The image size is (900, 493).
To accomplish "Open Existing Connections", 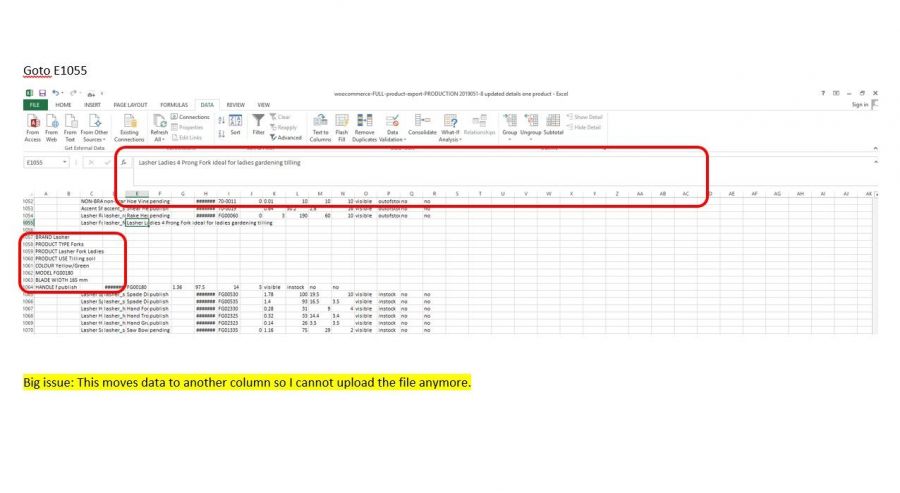I will pos(129,127).
